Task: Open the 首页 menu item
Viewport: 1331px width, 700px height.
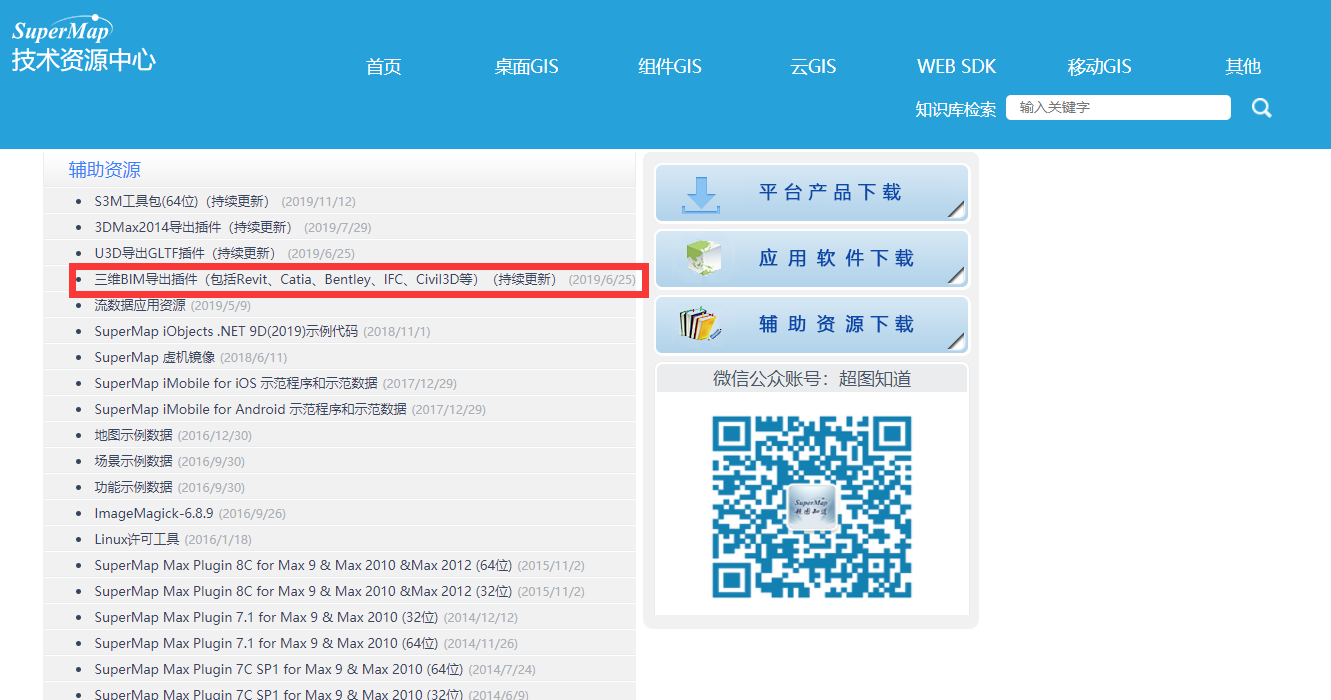Action: tap(384, 67)
